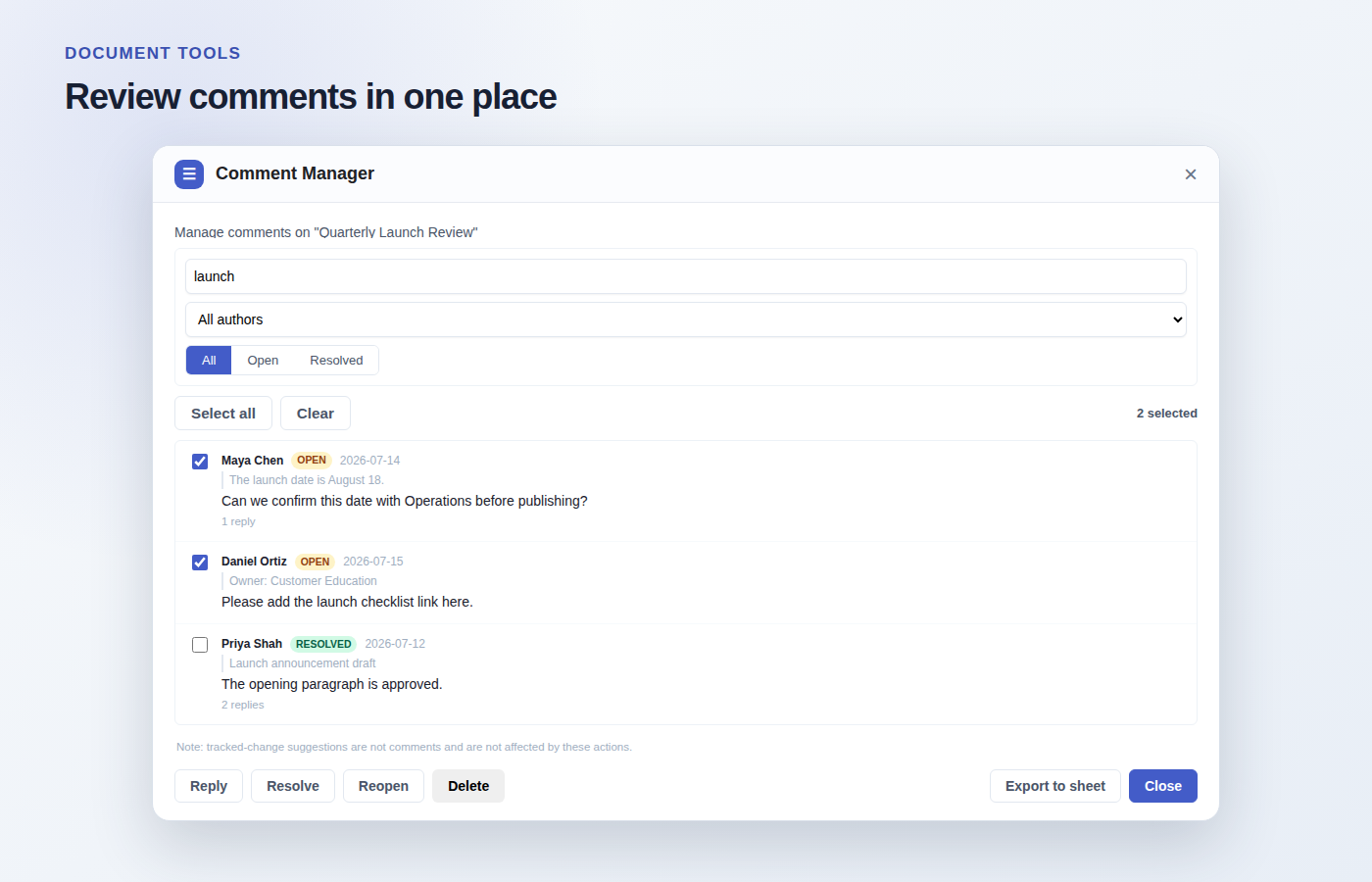The image size is (1372, 882).
Task: Click the "Manage comments on" description line
Action: click(x=326, y=232)
